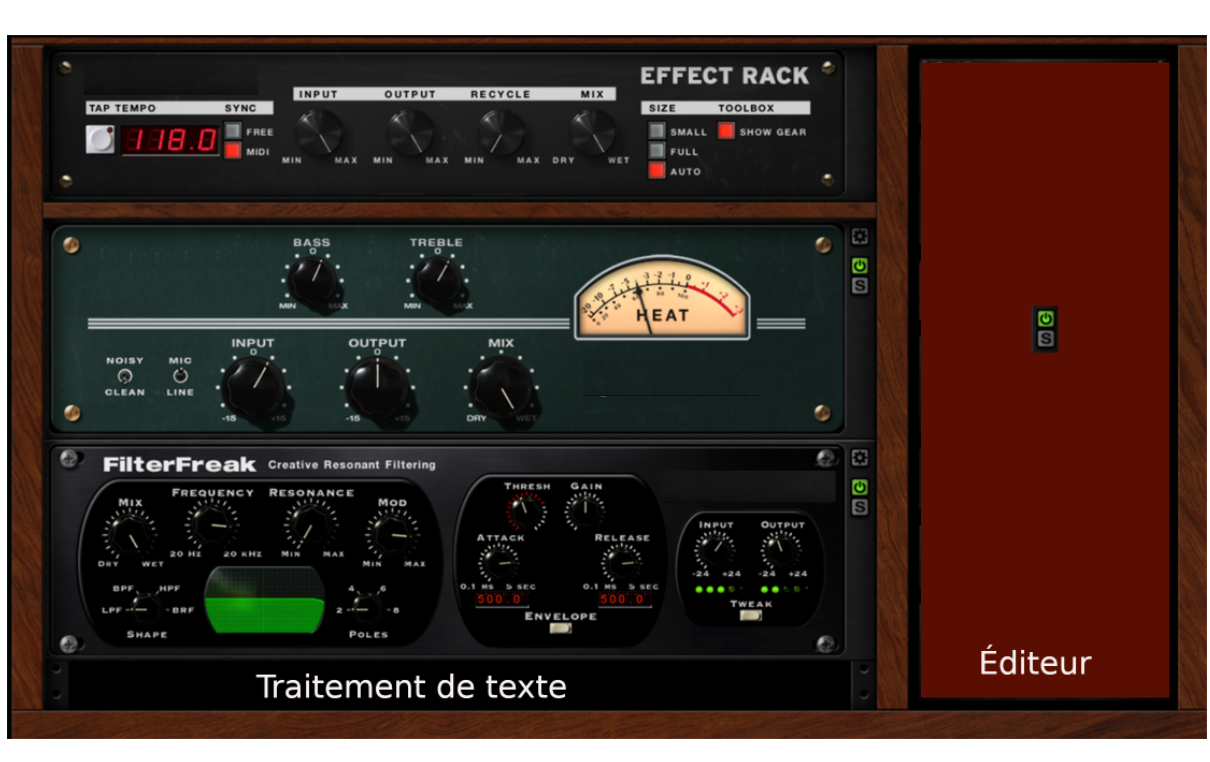This screenshot has height=762, width=1210.
Task: Click the THRESH knob
Action: [x=526, y=513]
